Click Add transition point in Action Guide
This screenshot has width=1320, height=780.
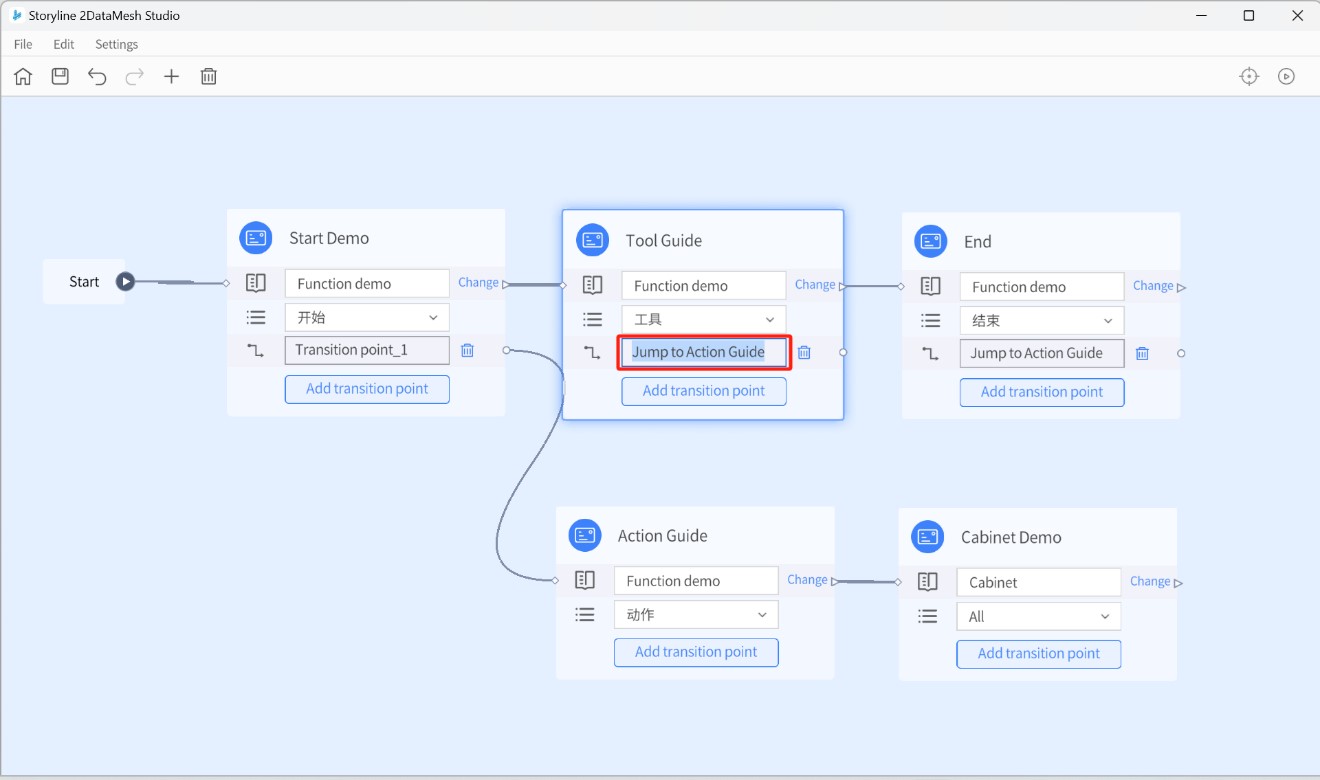(696, 652)
